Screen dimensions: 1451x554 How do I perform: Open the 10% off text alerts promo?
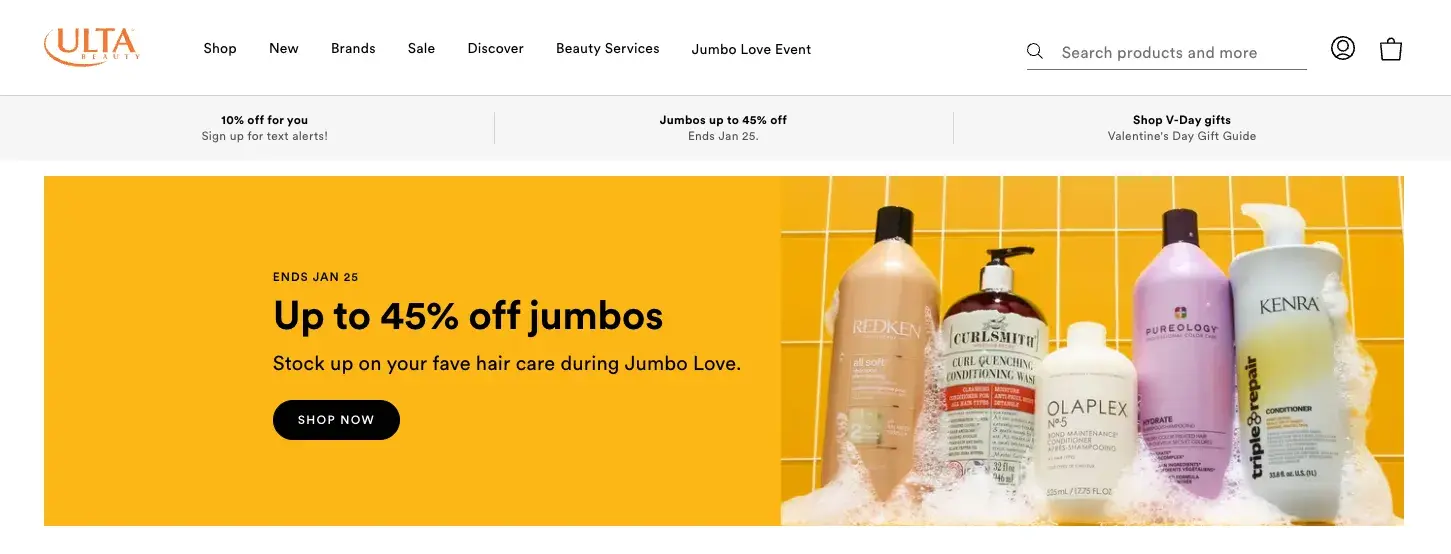(x=265, y=128)
